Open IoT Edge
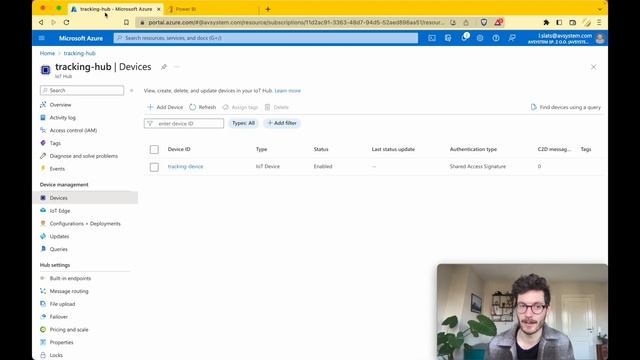This screenshot has width=640, height=360. (x=60, y=211)
